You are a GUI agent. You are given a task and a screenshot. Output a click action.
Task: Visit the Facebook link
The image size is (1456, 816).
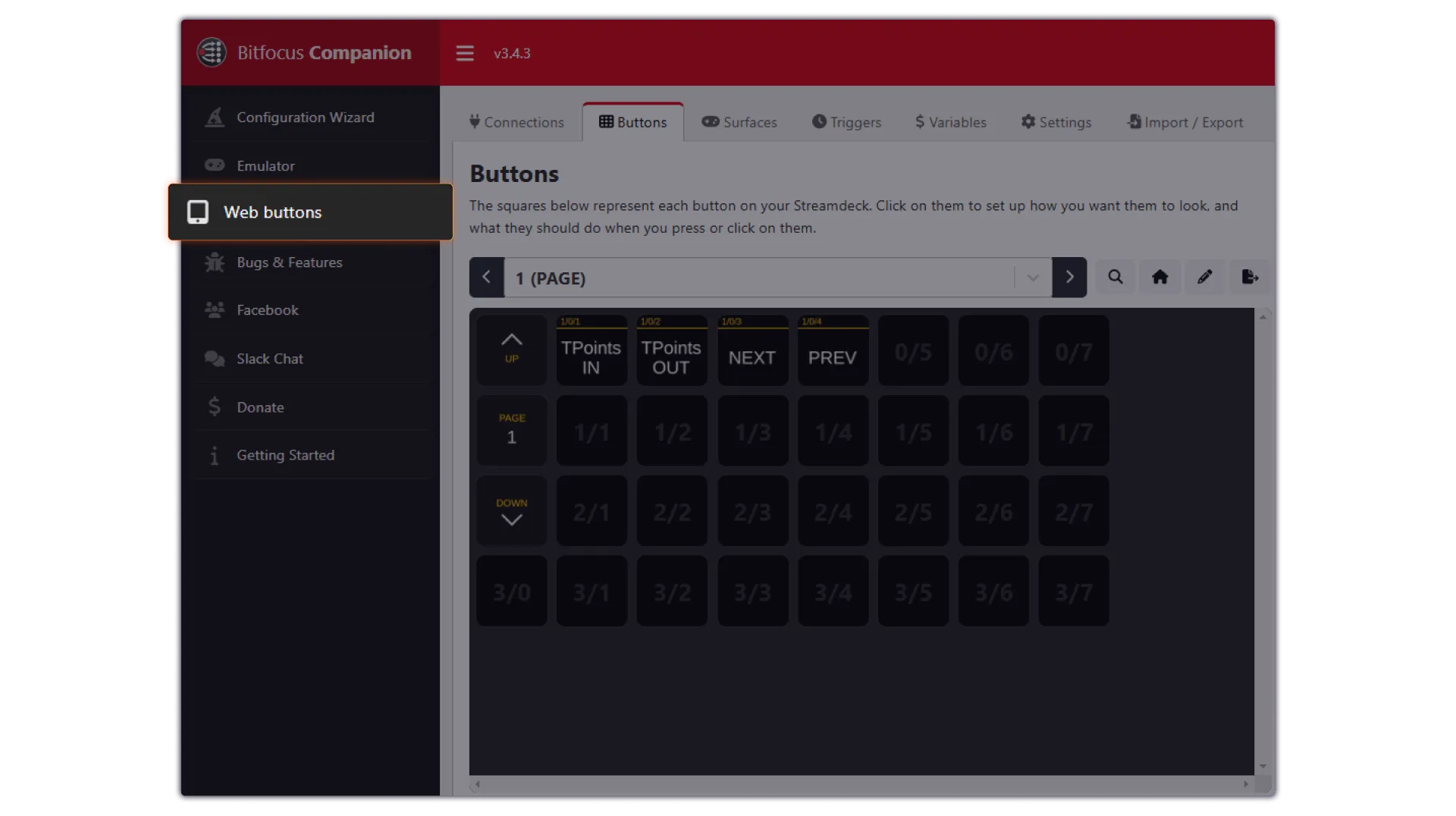[x=311, y=310]
